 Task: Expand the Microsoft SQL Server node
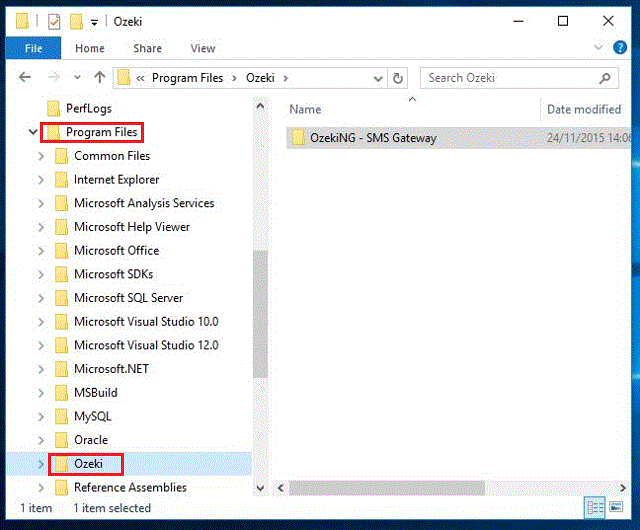tap(41, 298)
